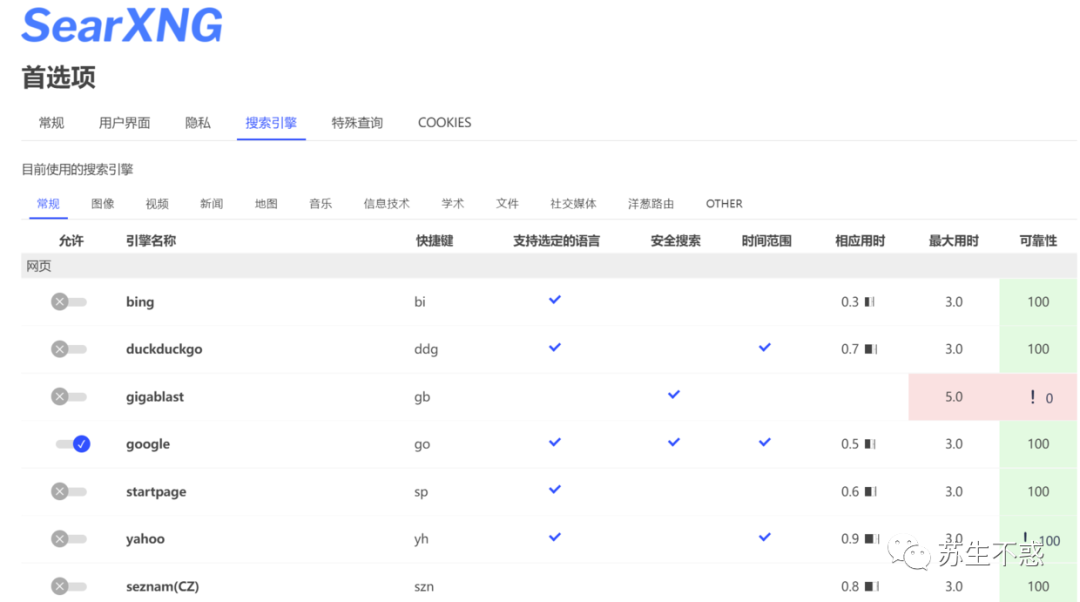Click google's time range checkmark
Screen dimensions: 1080x602
(765, 442)
